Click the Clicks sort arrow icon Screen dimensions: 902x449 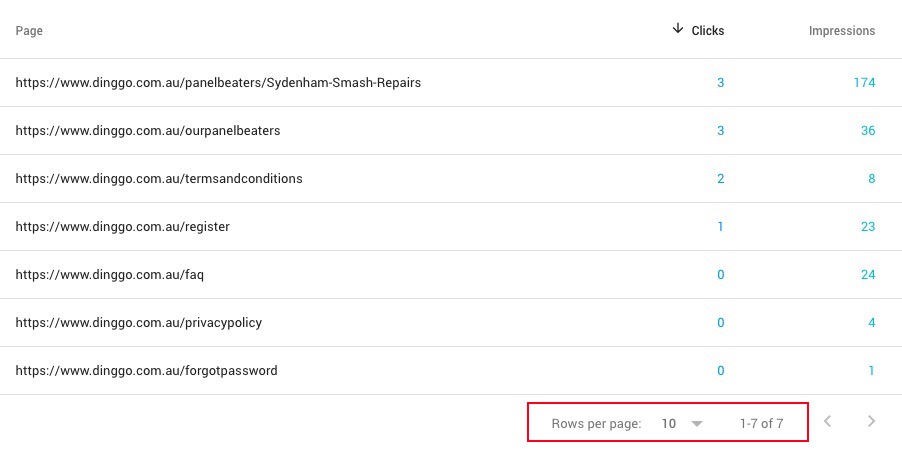click(678, 30)
